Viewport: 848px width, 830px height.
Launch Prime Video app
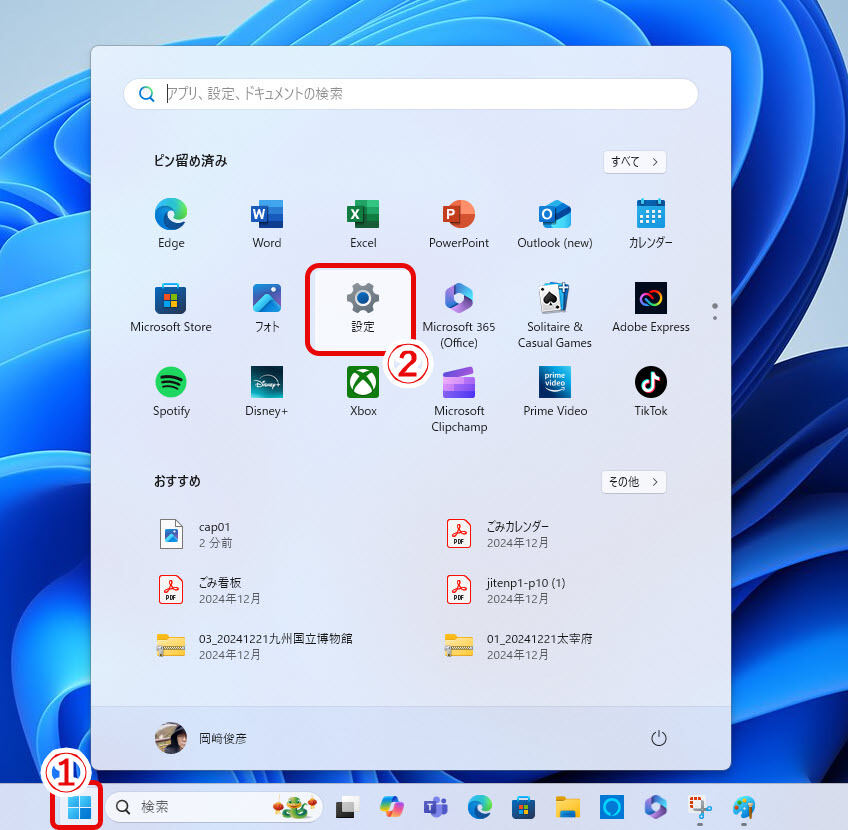click(x=554, y=391)
